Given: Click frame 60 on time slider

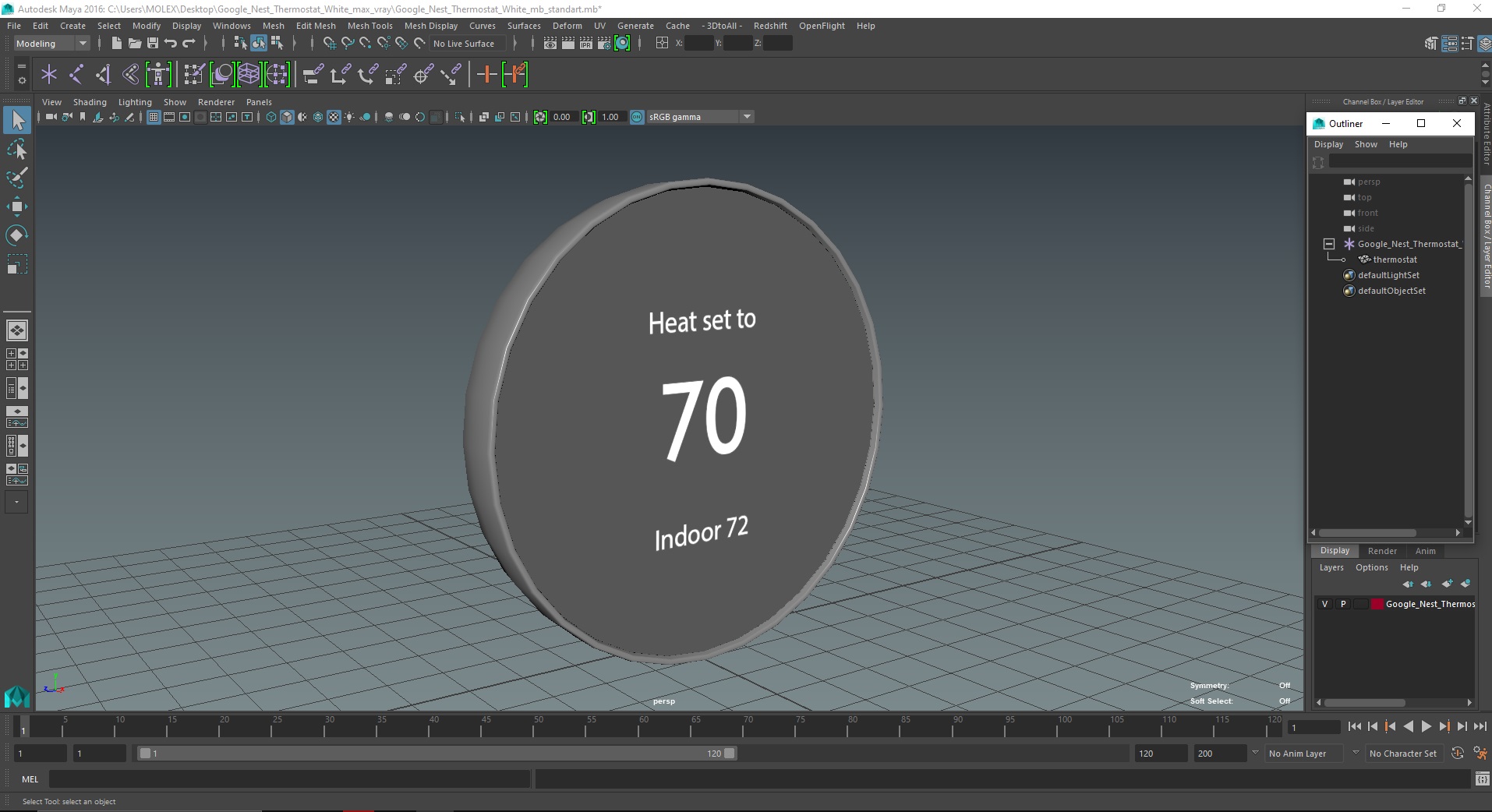Looking at the screenshot, I should 643,726.
